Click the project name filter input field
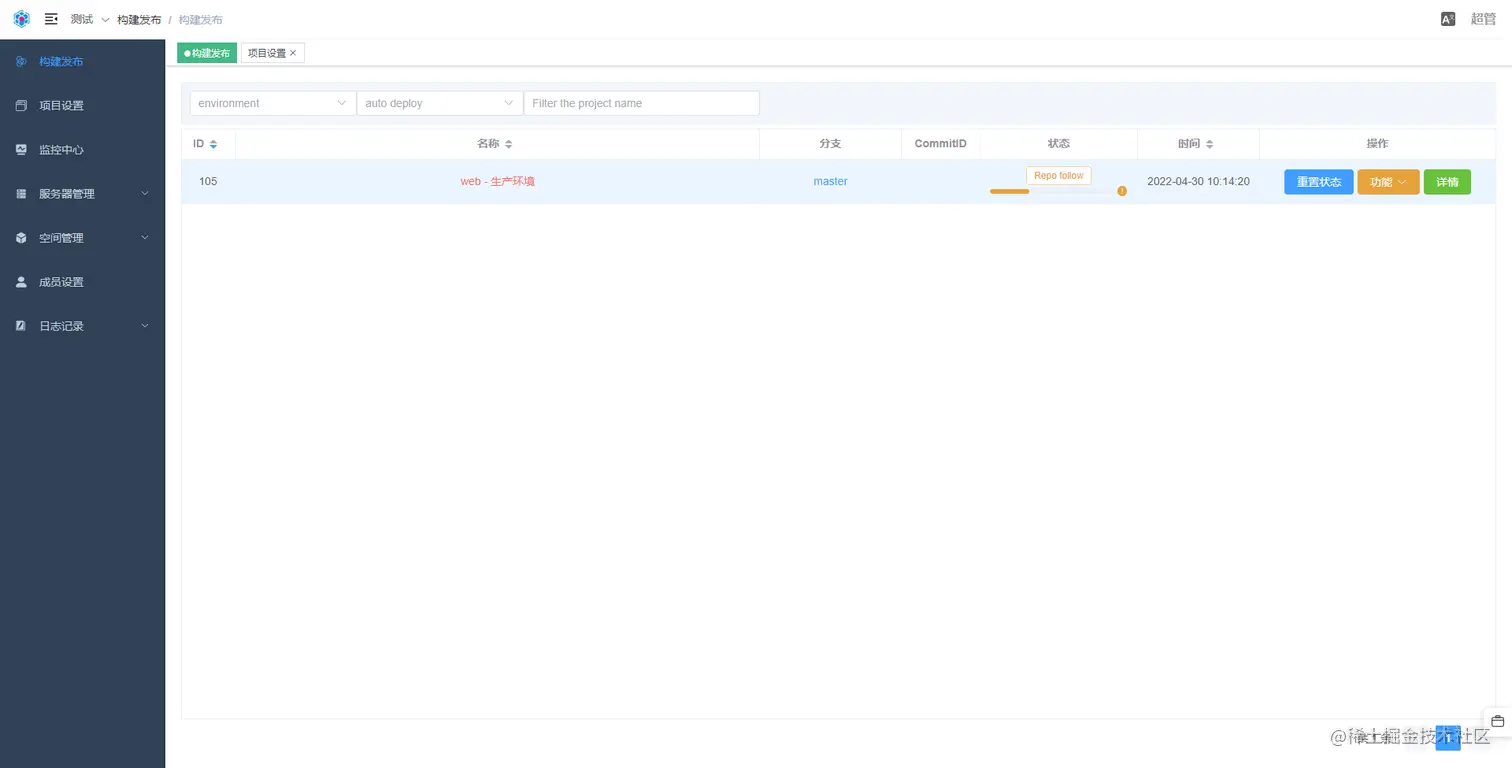Screen dimensions: 1512x768 pos(641,102)
